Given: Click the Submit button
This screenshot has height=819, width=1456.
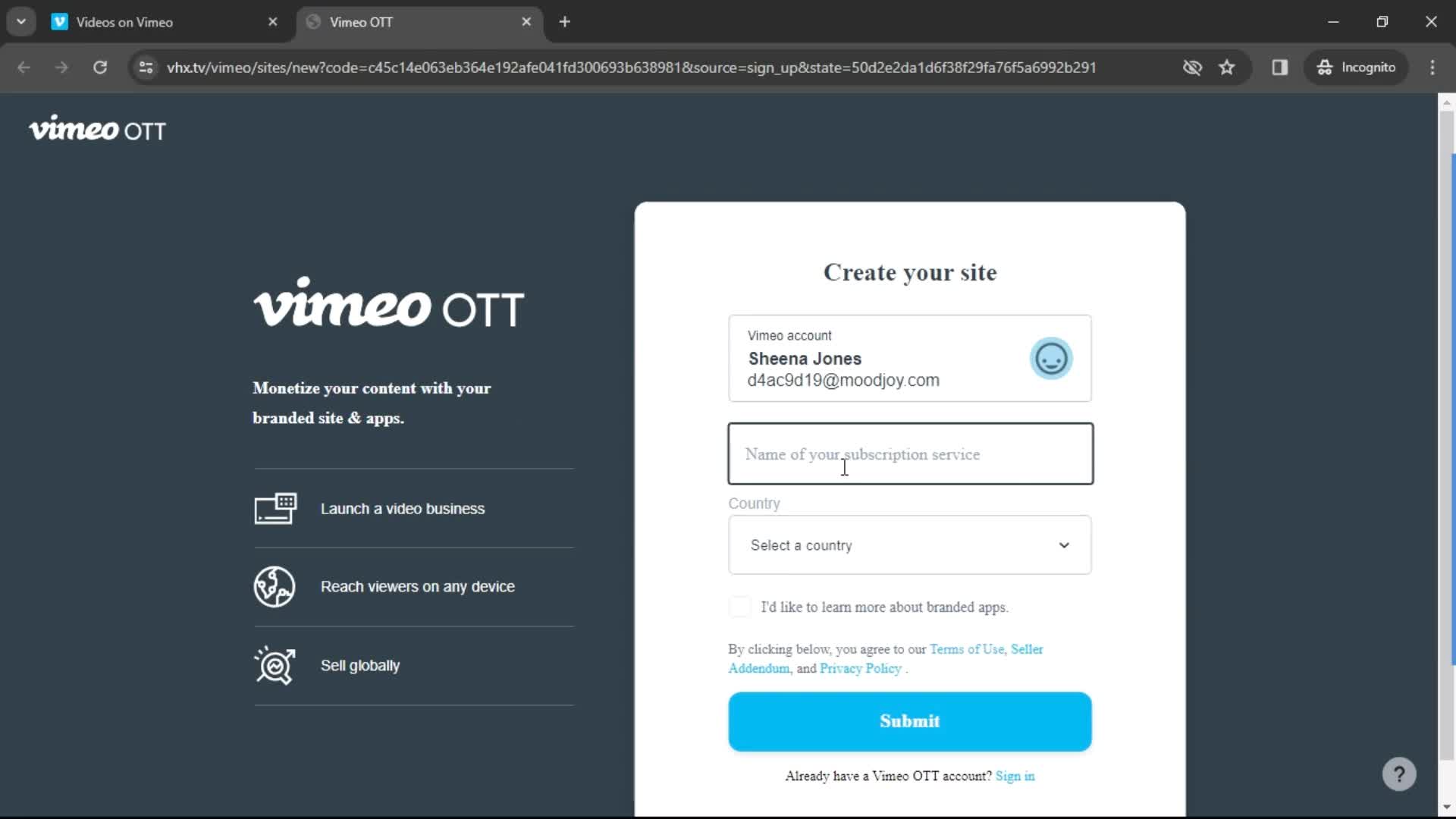Looking at the screenshot, I should (910, 721).
